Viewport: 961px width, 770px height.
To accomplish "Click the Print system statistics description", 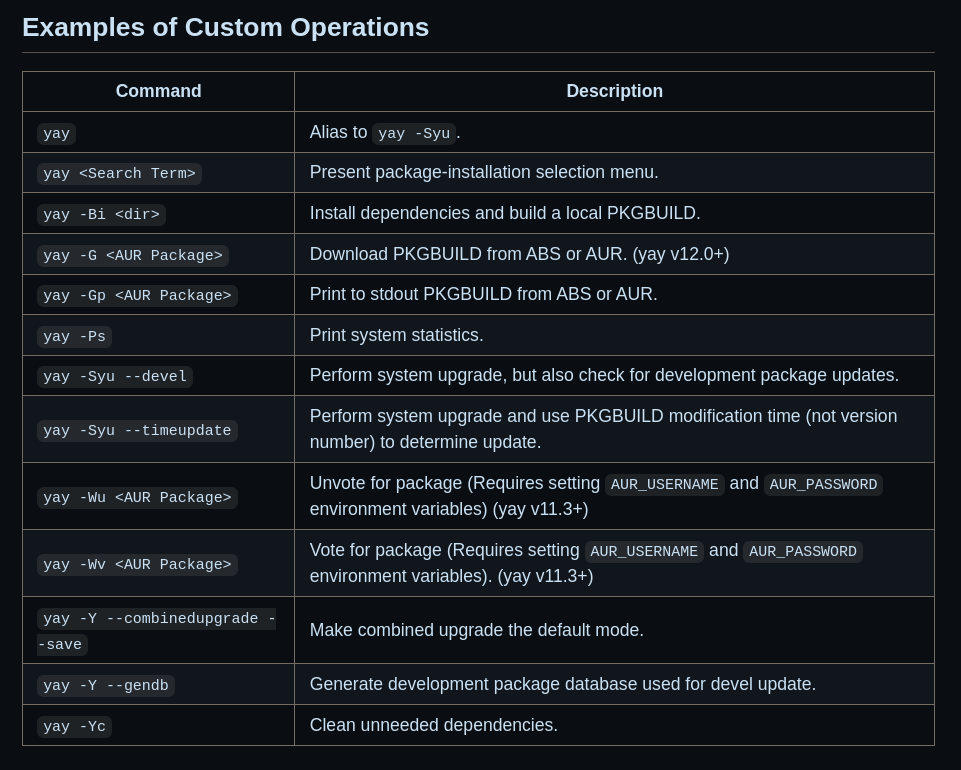I will point(397,335).
